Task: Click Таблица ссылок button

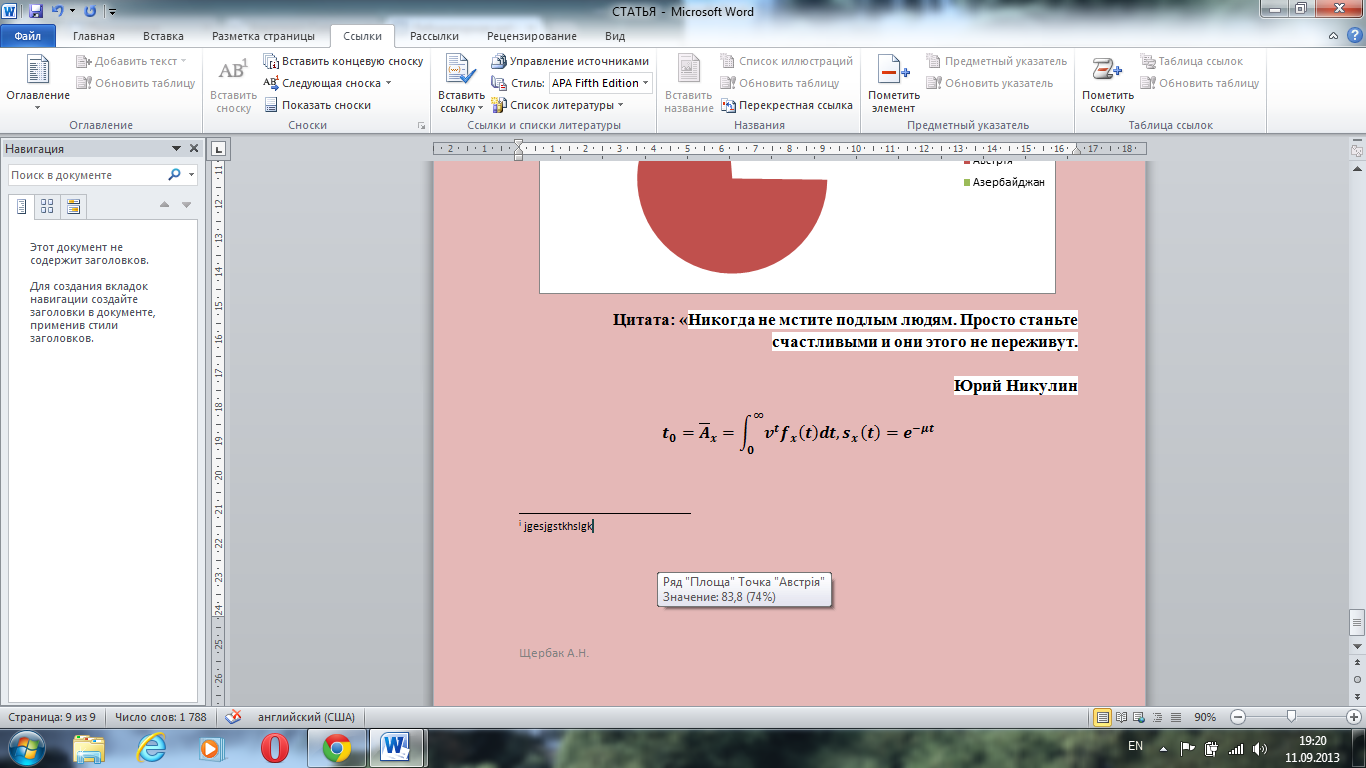Action: click(x=1190, y=61)
